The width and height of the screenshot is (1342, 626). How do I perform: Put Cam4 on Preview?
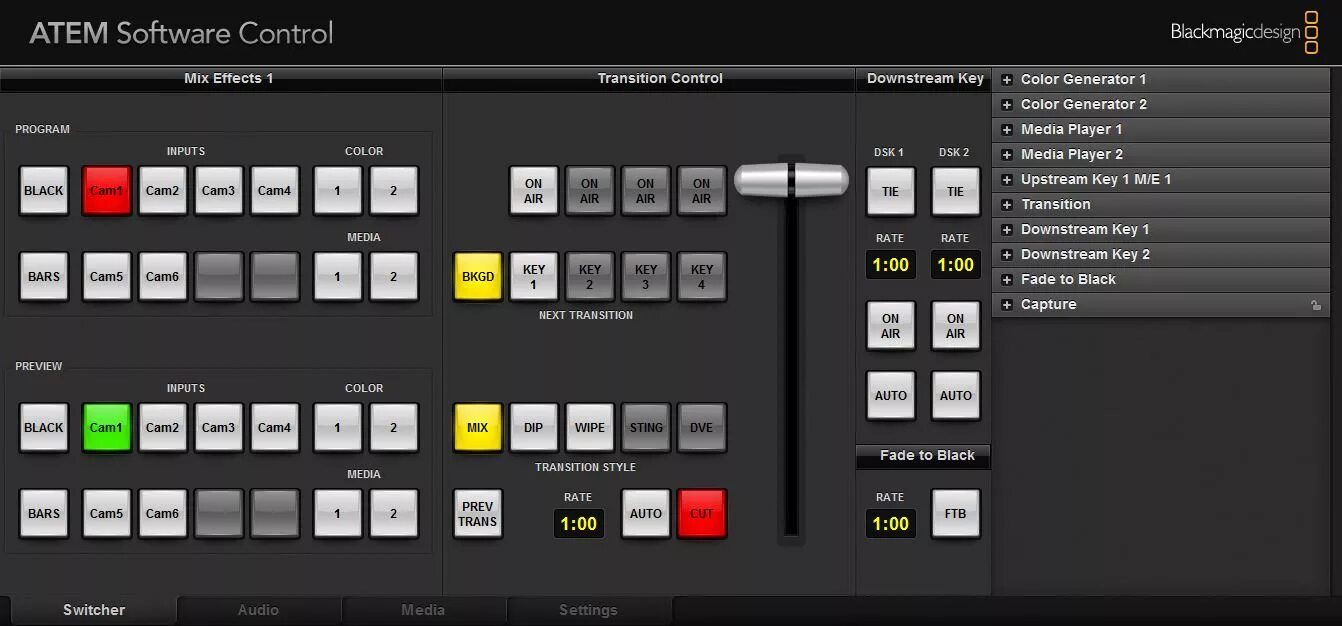pyautogui.click(x=274, y=427)
